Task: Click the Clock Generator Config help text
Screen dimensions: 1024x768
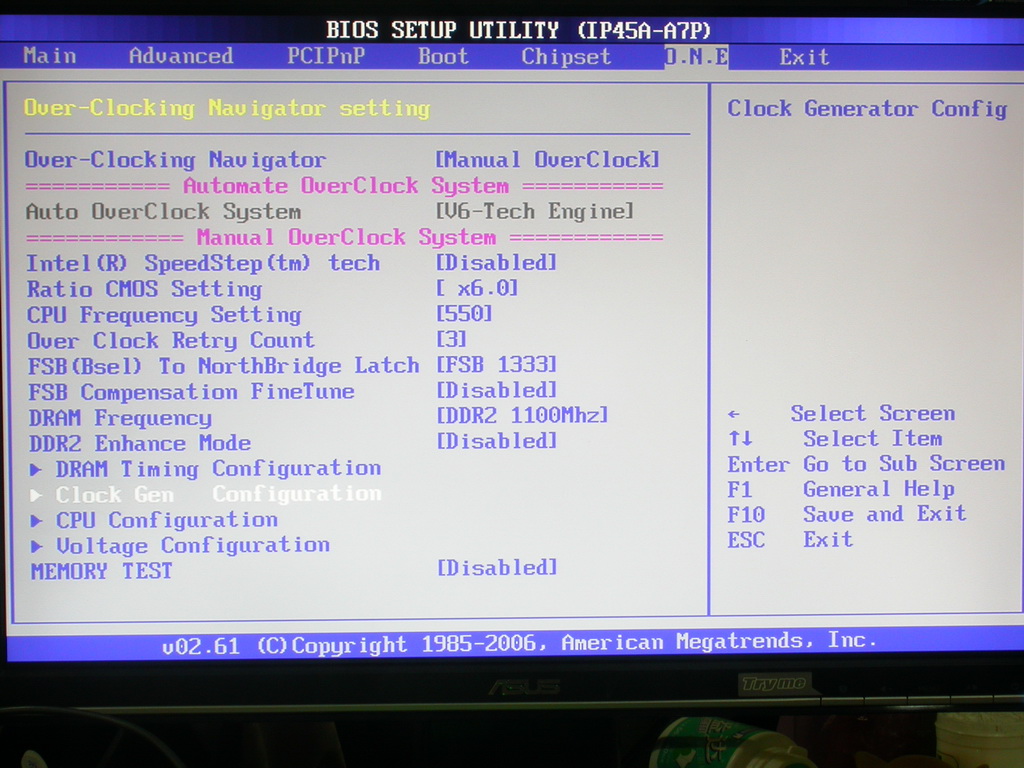Action: point(867,108)
